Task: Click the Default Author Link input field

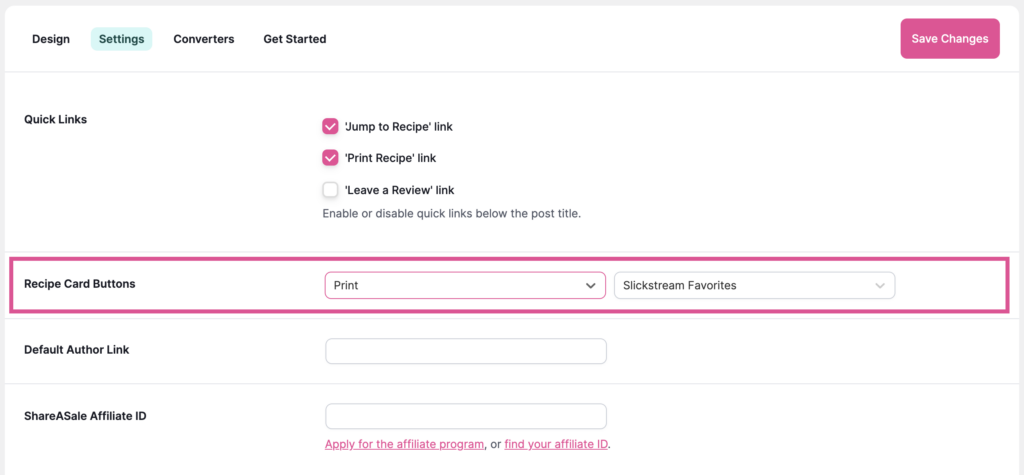Action: pyautogui.click(x=466, y=351)
